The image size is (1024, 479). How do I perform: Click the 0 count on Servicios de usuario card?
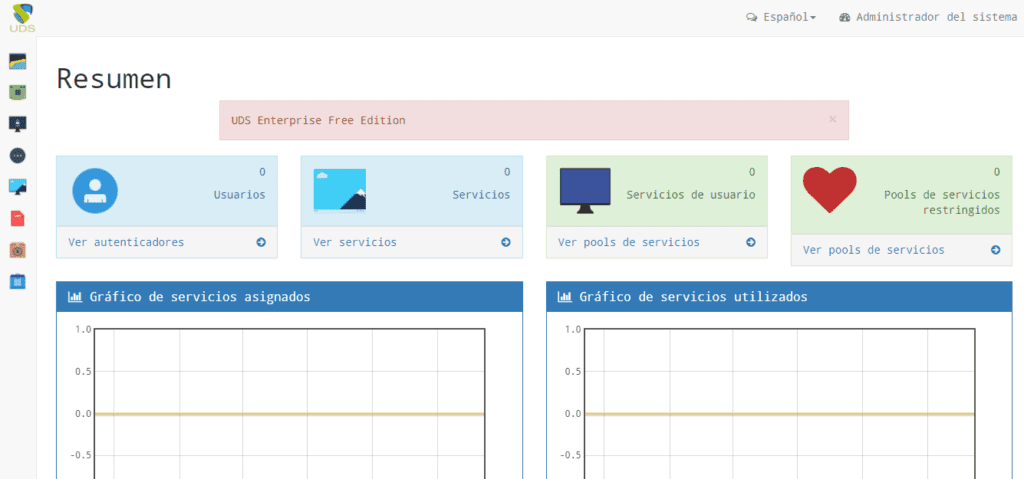752,173
